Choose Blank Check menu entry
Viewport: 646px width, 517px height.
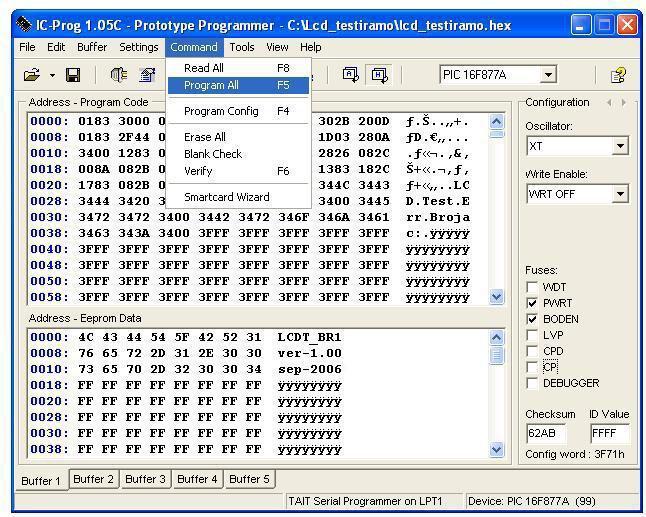click(x=238, y=154)
